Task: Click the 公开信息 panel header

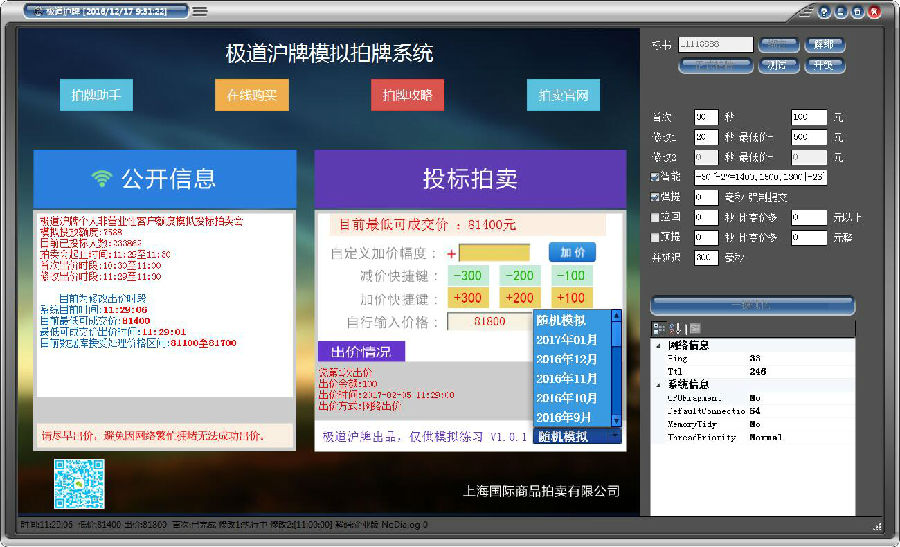Action: pos(165,179)
